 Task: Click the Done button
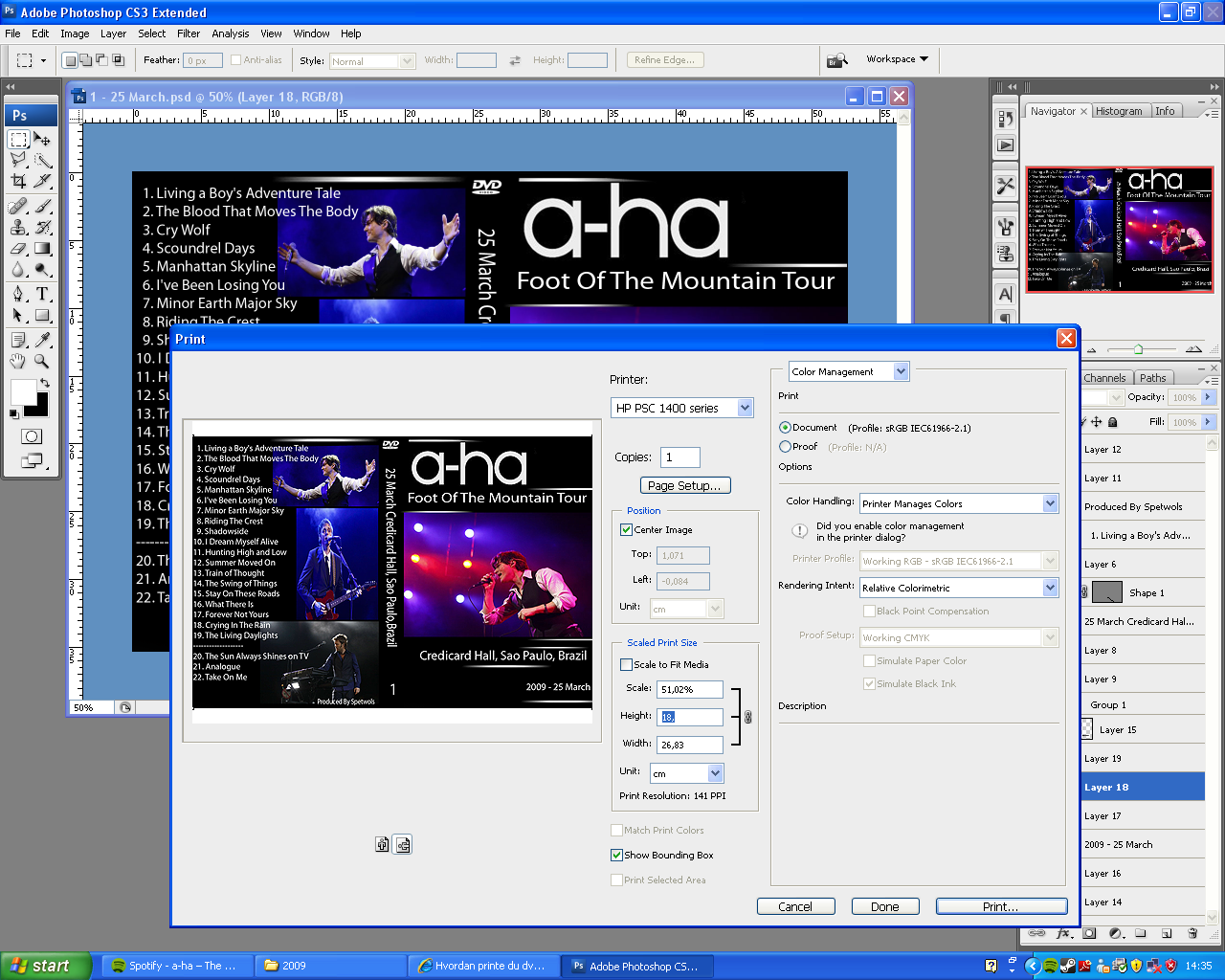(x=884, y=906)
